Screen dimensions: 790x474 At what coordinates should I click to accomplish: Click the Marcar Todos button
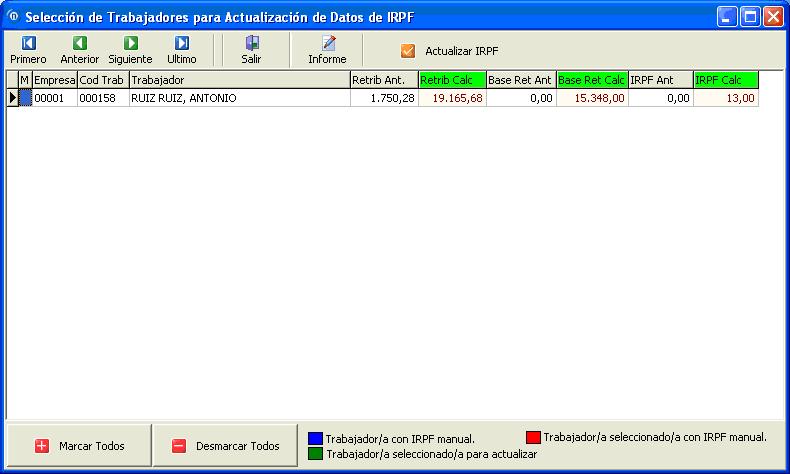pyautogui.click(x=79, y=446)
